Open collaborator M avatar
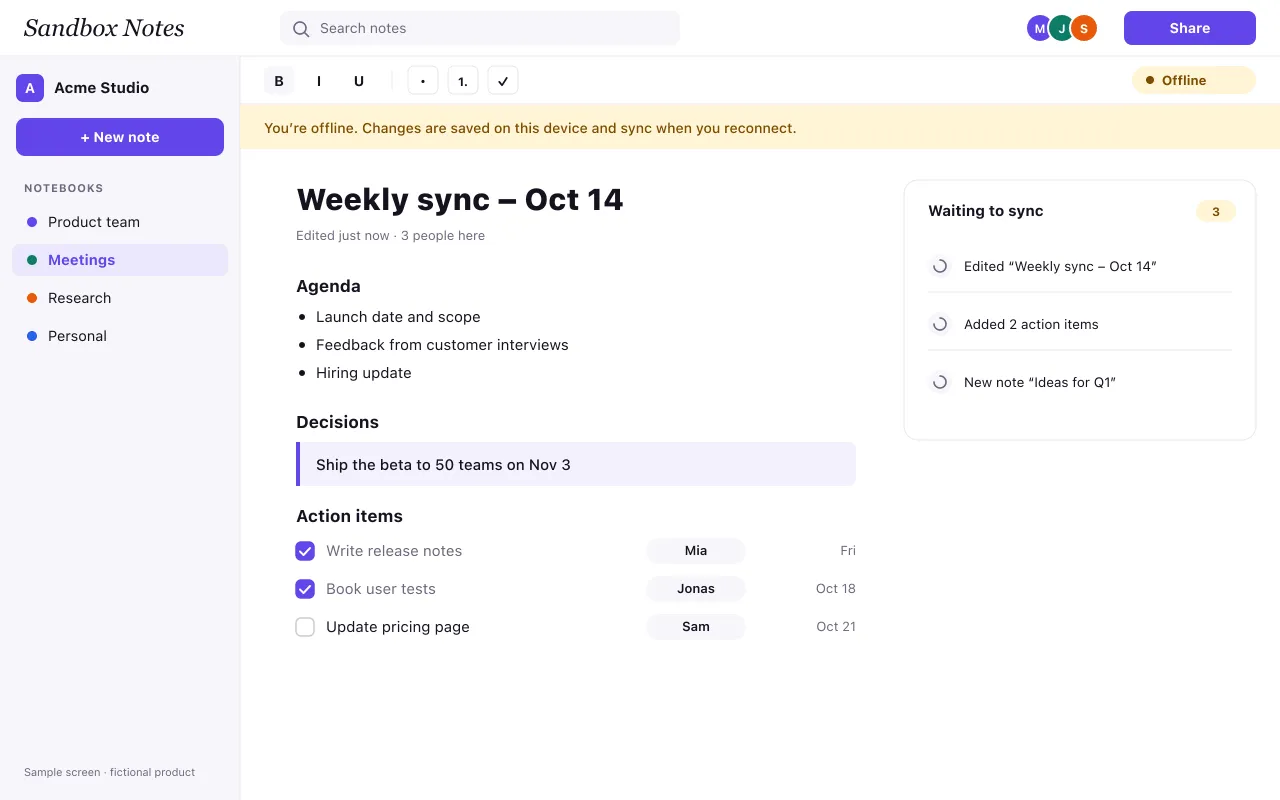The height and width of the screenshot is (800, 1280). tap(1040, 28)
